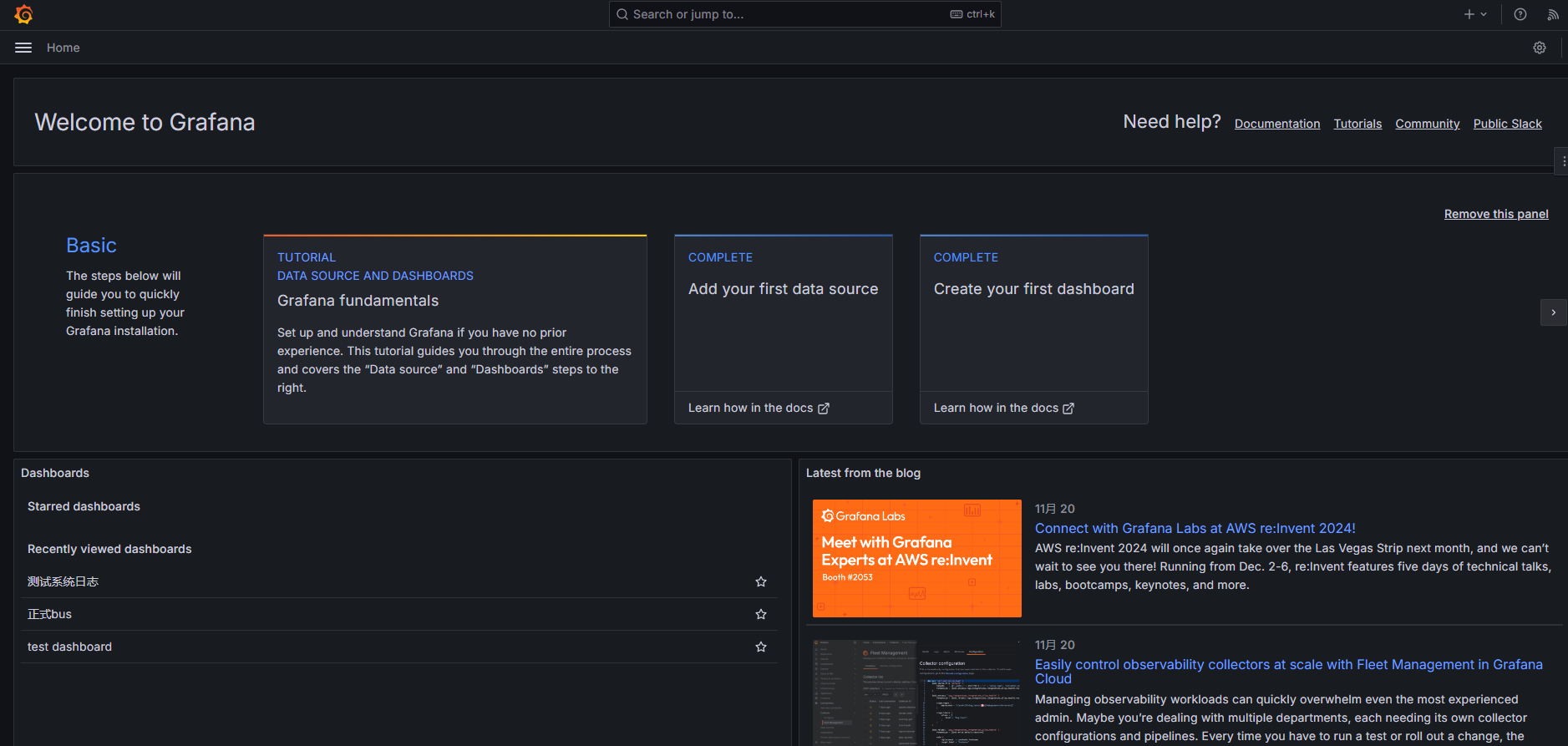The image size is (1568, 746).
Task: Open Fleet Management in Grafana Cloud article
Action: [x=1289, y=672]
